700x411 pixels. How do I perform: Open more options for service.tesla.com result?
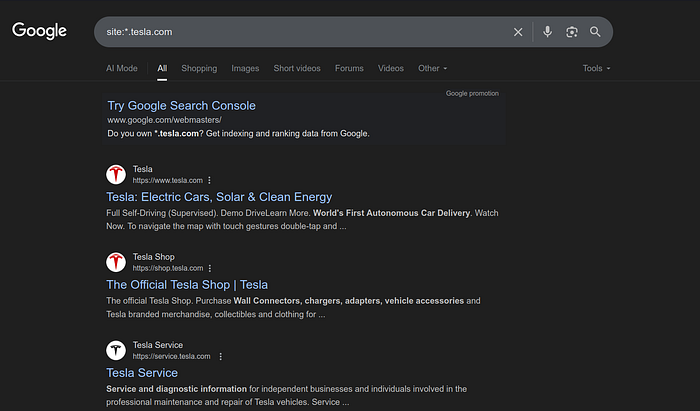[220, 356]
